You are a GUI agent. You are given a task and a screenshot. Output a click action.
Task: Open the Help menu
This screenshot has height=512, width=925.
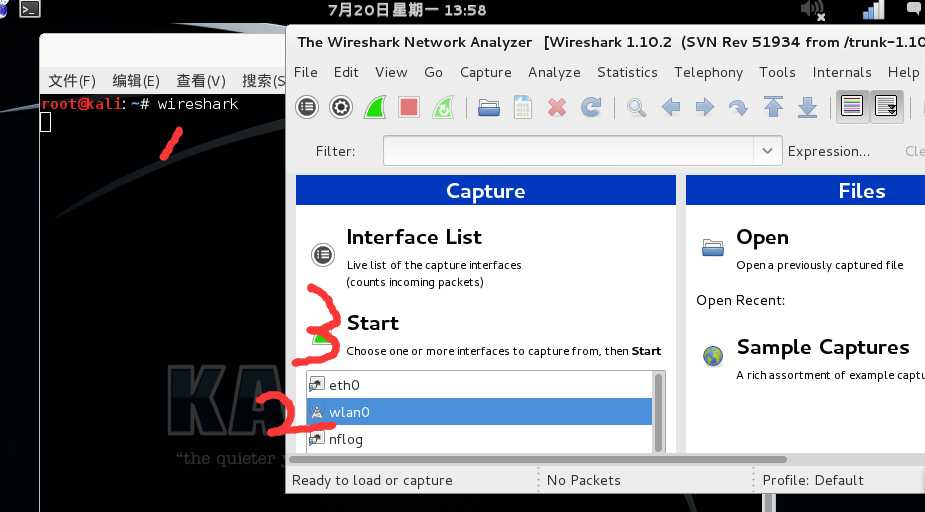(x=903, y=73)
